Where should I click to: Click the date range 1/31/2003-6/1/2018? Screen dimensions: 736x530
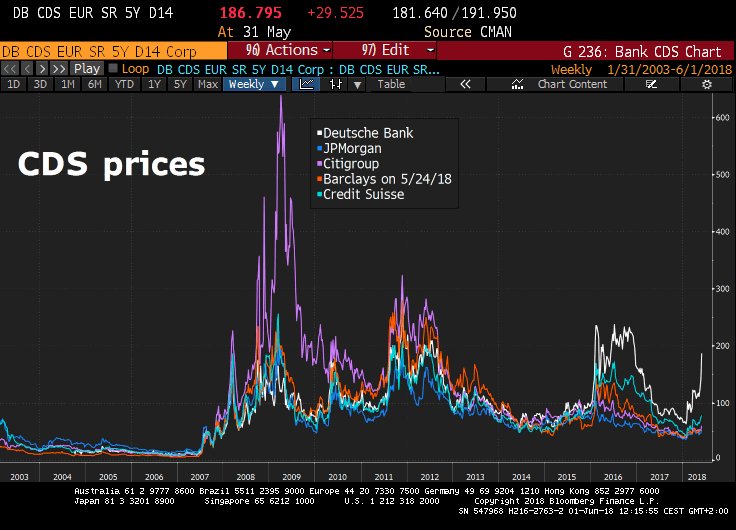tap(669, 69)
